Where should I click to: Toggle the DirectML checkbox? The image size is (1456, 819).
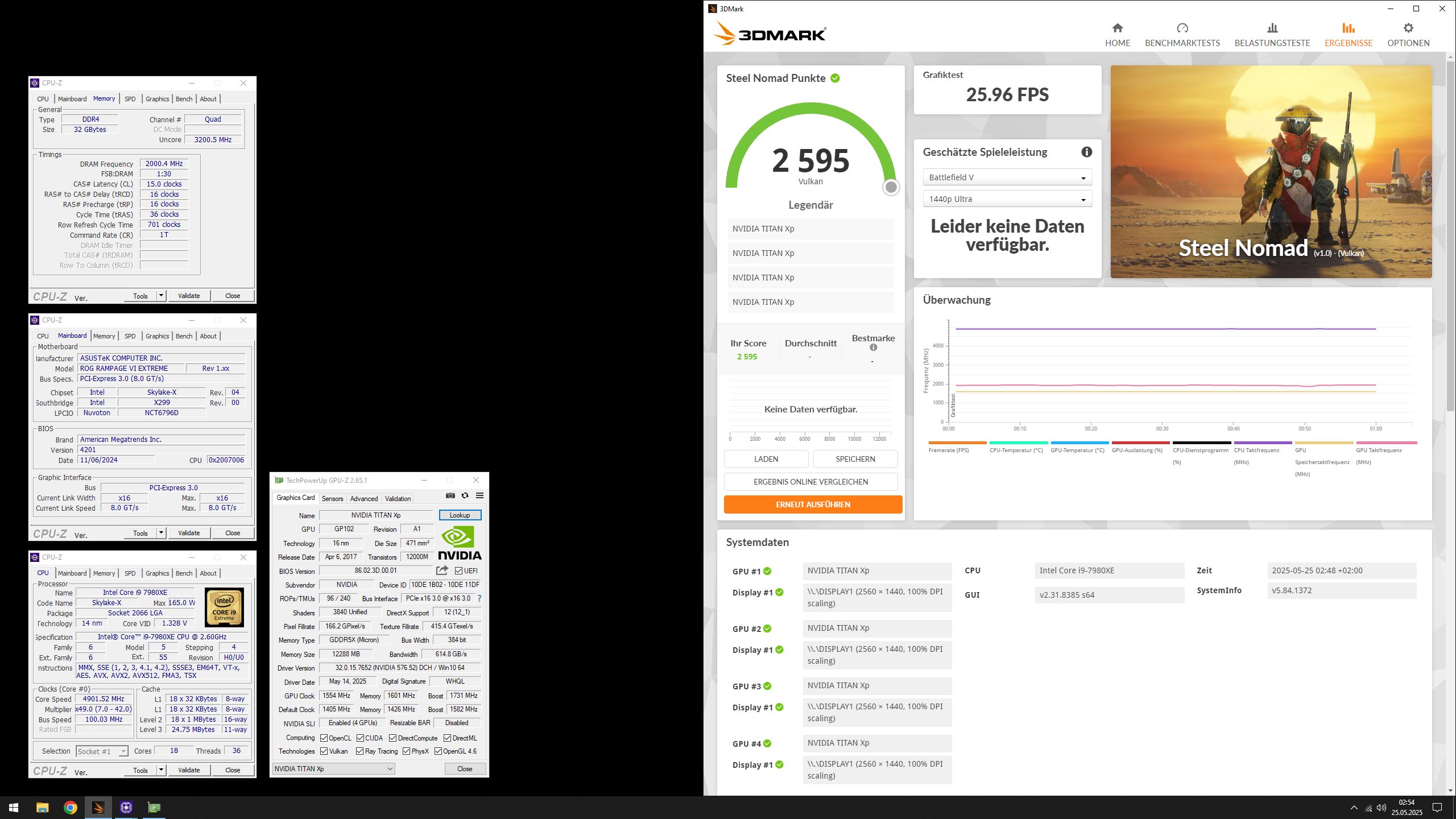point(447,738)
